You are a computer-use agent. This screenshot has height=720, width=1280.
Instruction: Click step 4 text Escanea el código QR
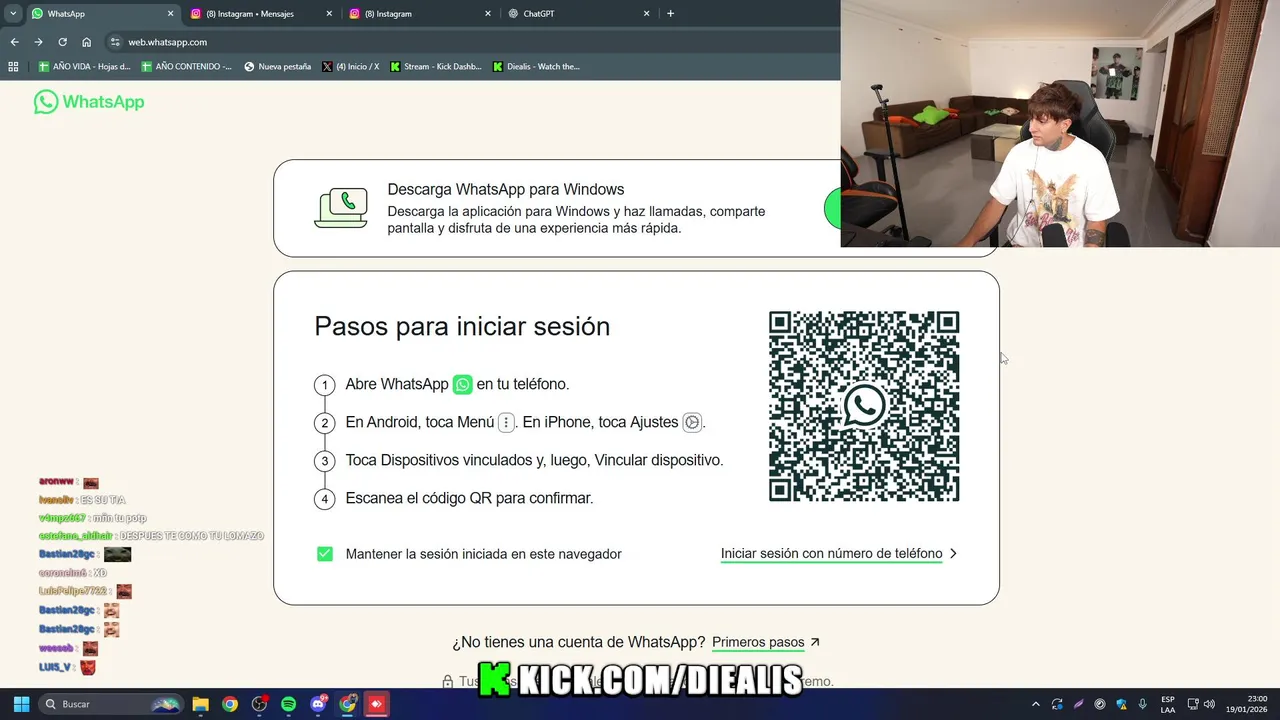pyautogui.click(x=469, y=499)
